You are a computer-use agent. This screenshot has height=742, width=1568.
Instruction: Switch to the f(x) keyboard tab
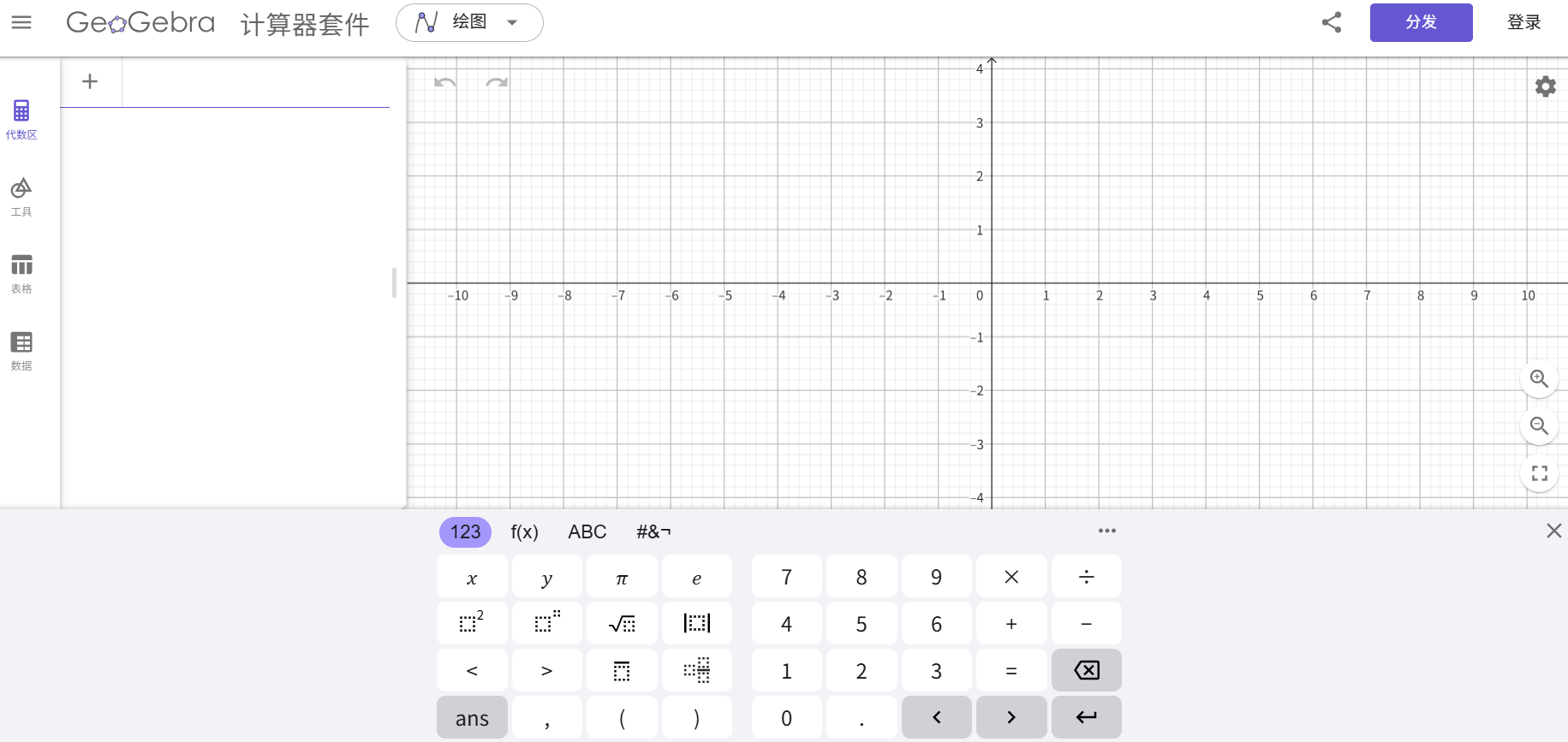(525, 531)
